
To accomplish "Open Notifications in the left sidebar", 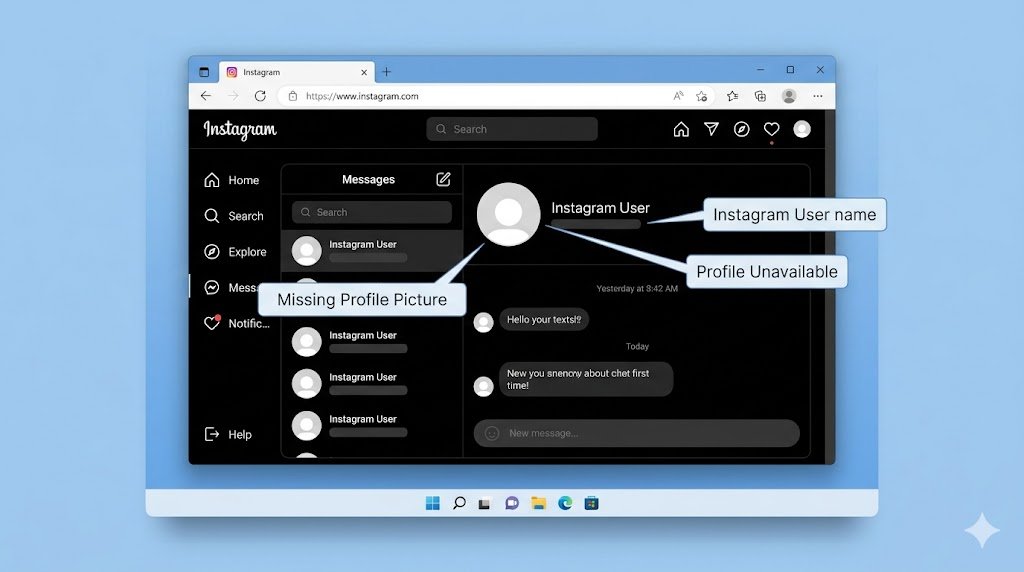I will [236, 323].
